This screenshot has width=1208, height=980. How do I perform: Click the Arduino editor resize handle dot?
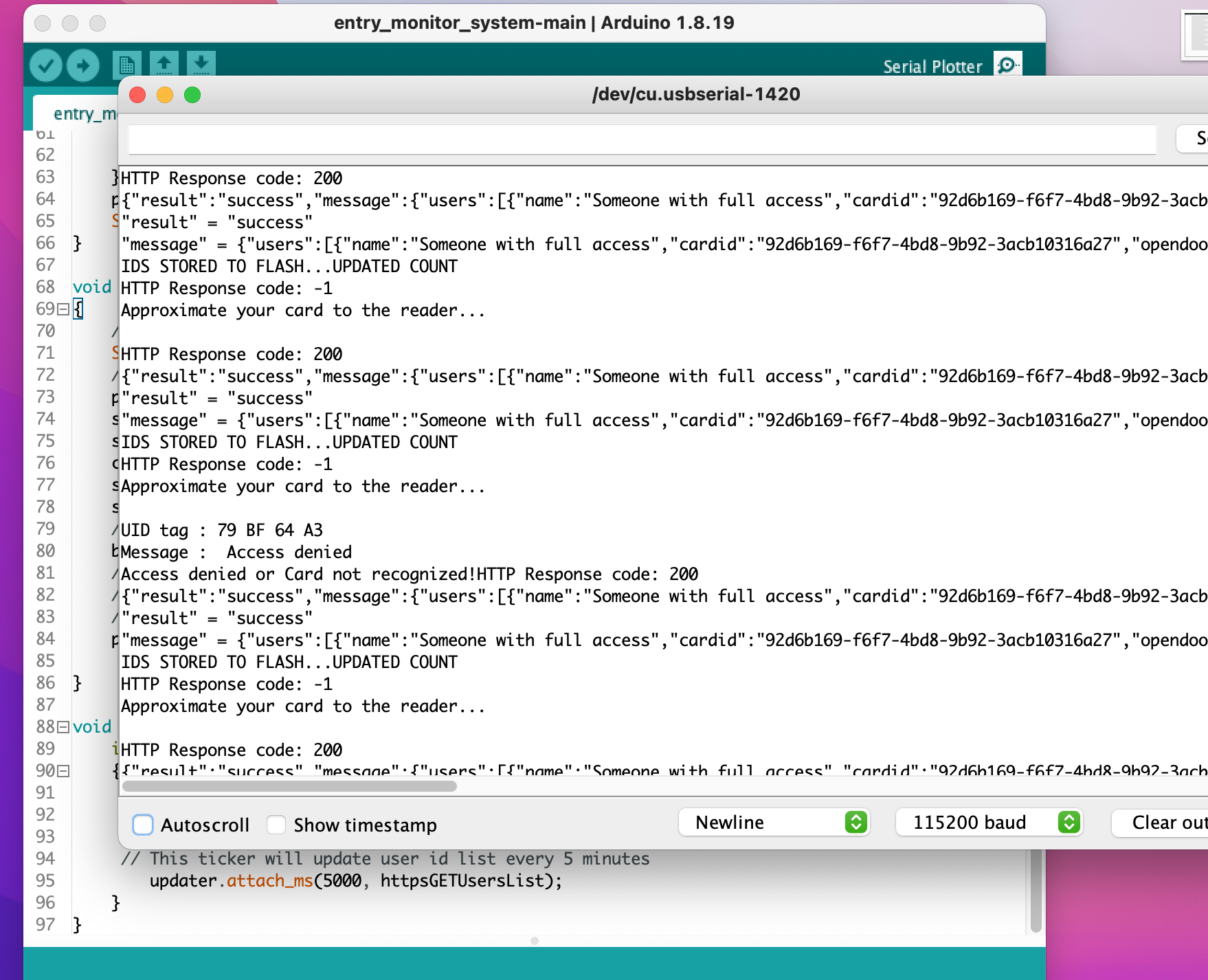535,940
